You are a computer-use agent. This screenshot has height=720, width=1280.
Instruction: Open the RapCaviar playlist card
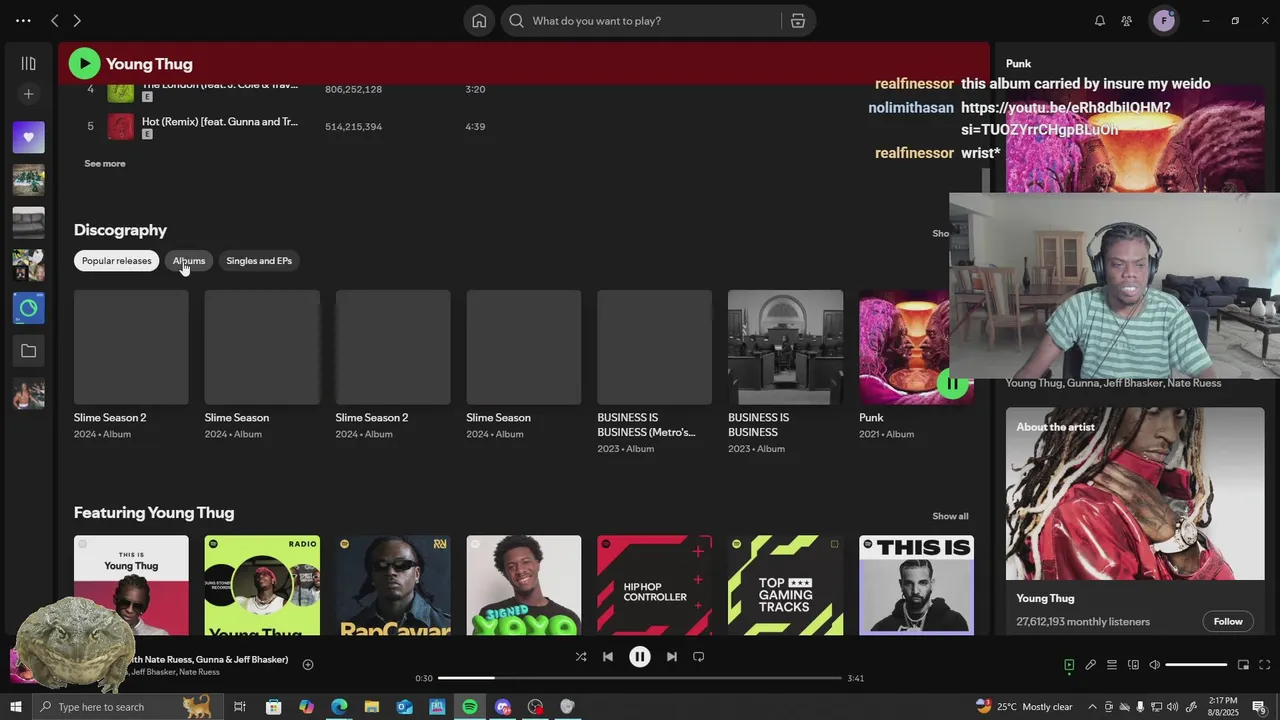click(393, 585)
